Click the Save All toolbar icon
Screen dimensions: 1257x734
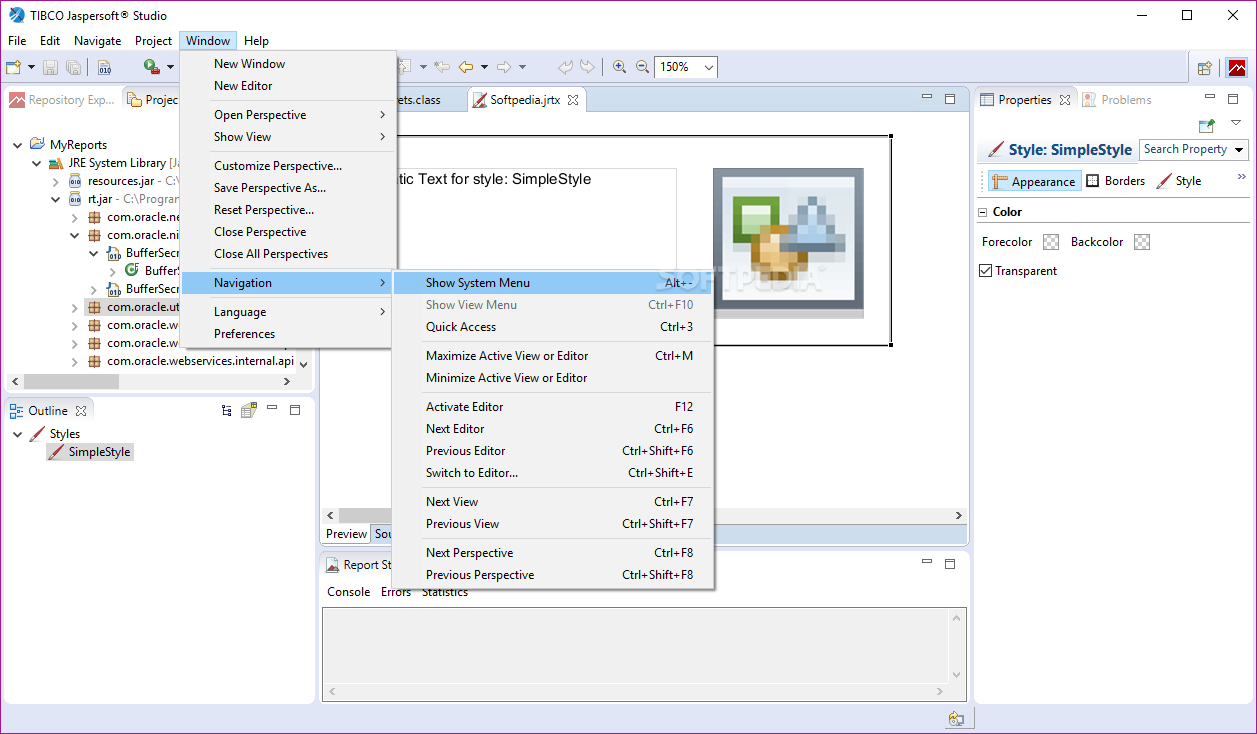(73, 67)
